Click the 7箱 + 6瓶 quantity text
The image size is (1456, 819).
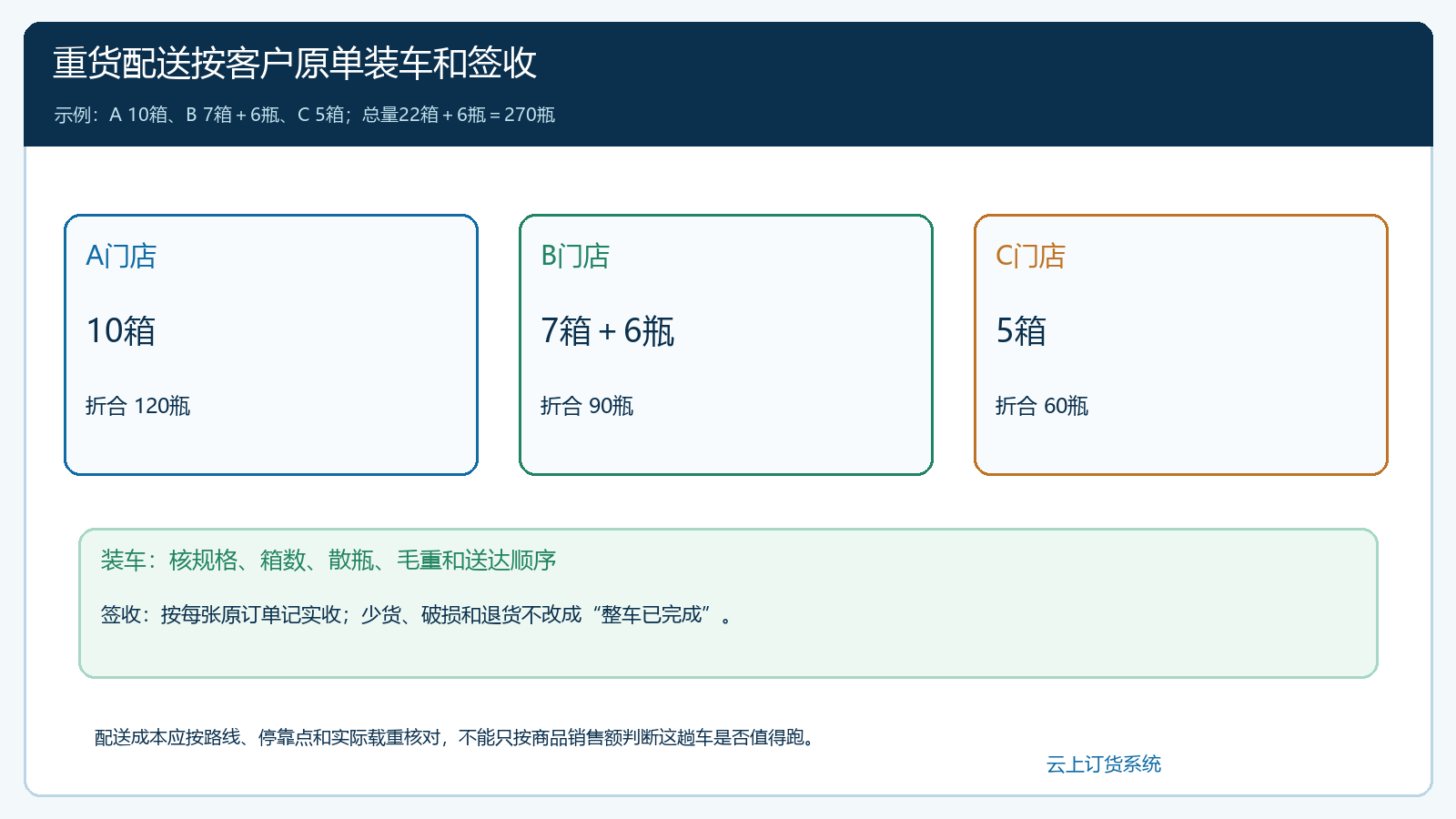607,331
